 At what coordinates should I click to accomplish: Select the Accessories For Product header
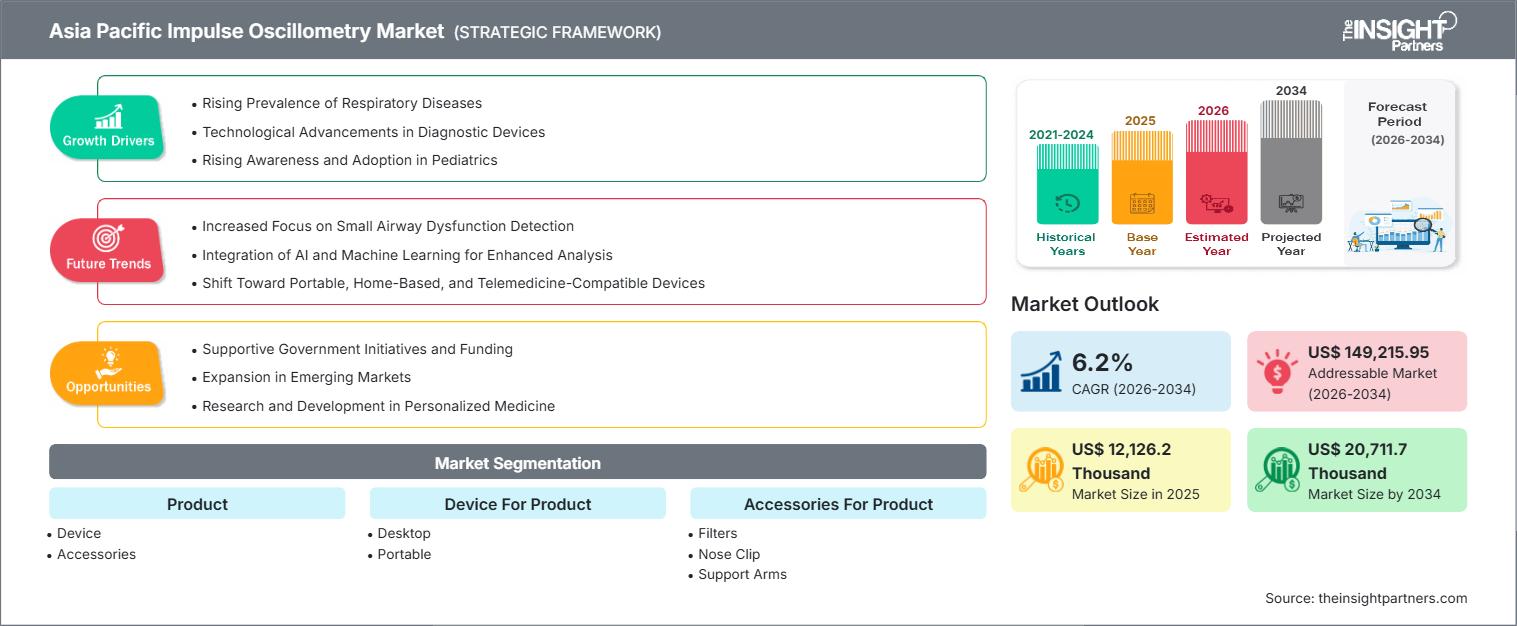[838, 504]
